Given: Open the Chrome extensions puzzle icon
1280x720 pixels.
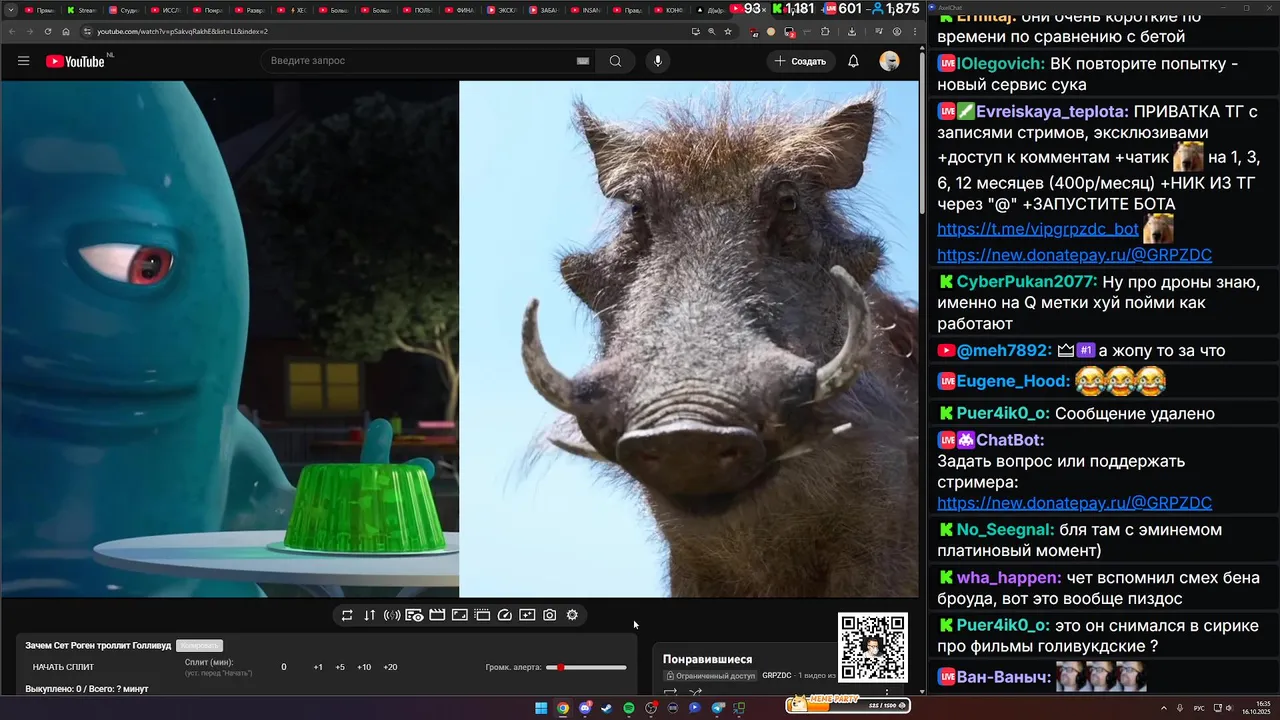Looking at the screenshot, I should 825,31.
